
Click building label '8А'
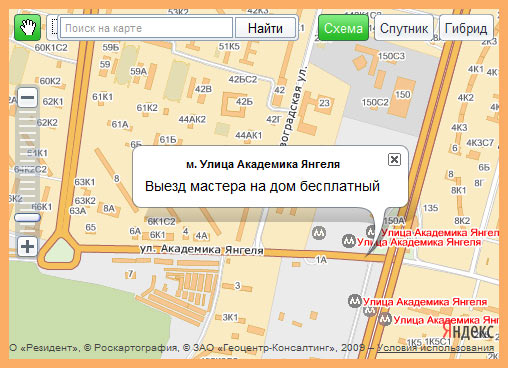109,208
